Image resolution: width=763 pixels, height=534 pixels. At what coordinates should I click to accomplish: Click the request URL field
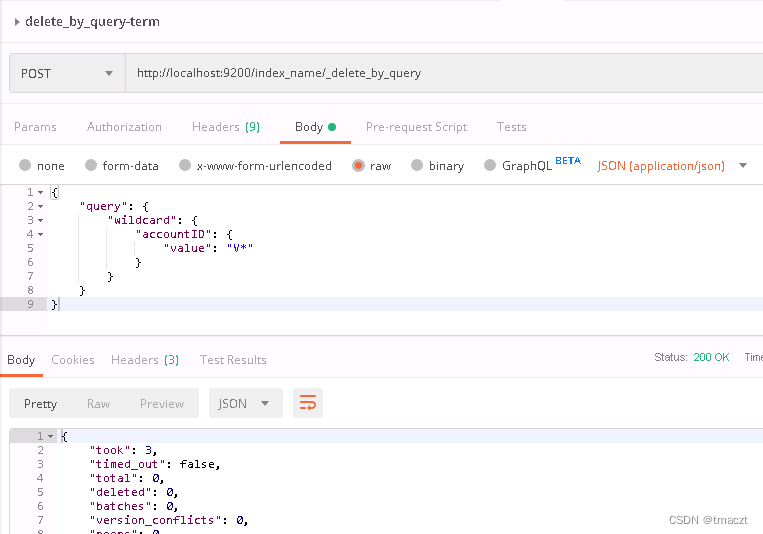coord(444,74)
